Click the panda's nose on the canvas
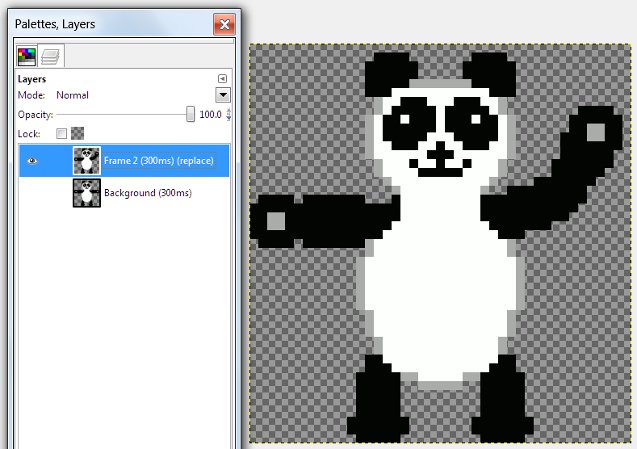 pos(438,152)
